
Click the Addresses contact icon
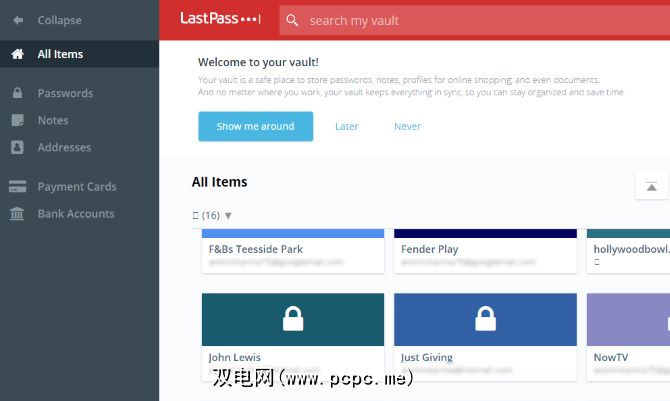18,147
